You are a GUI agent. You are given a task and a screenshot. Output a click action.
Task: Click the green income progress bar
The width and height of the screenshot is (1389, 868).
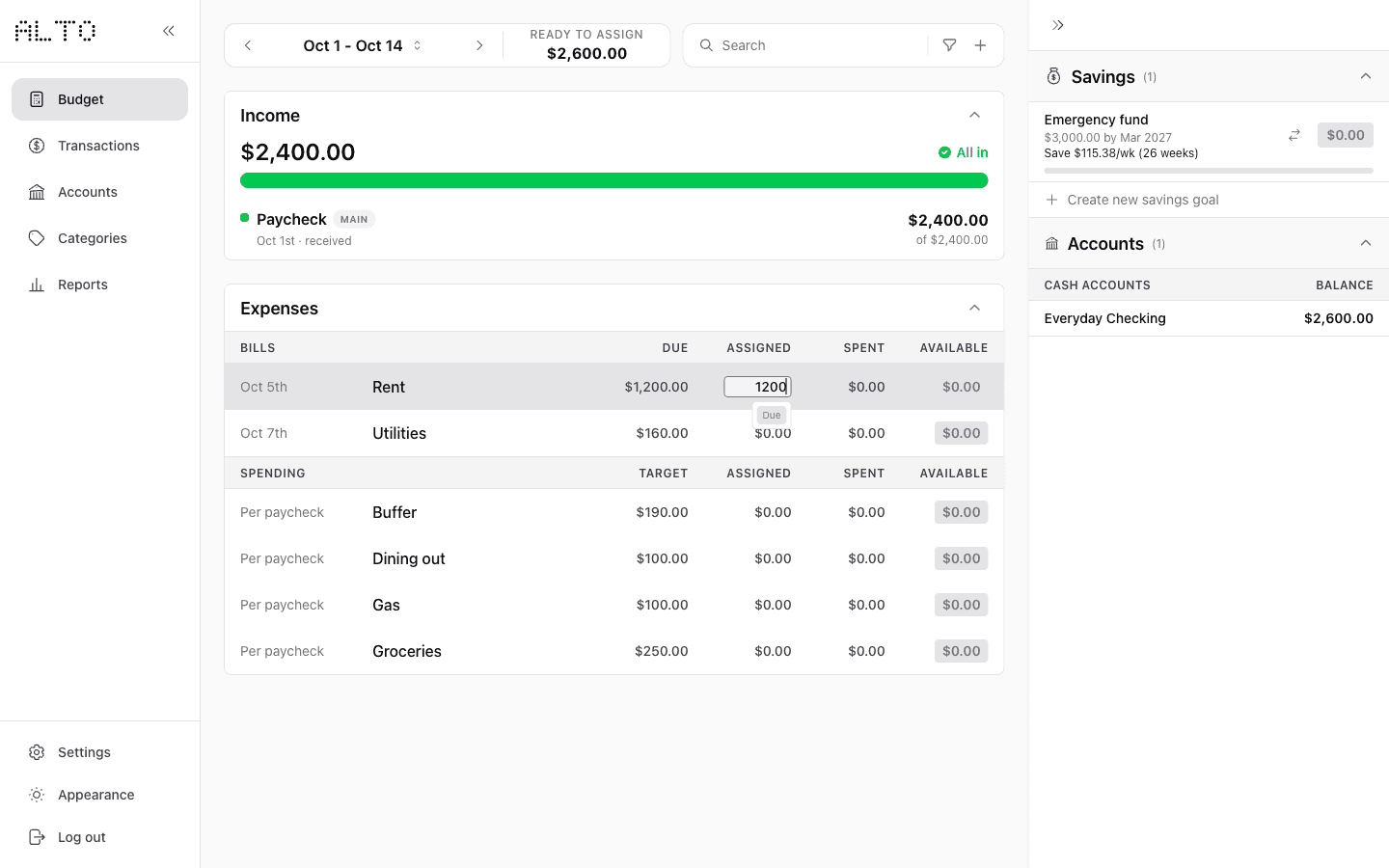(614, 180)
